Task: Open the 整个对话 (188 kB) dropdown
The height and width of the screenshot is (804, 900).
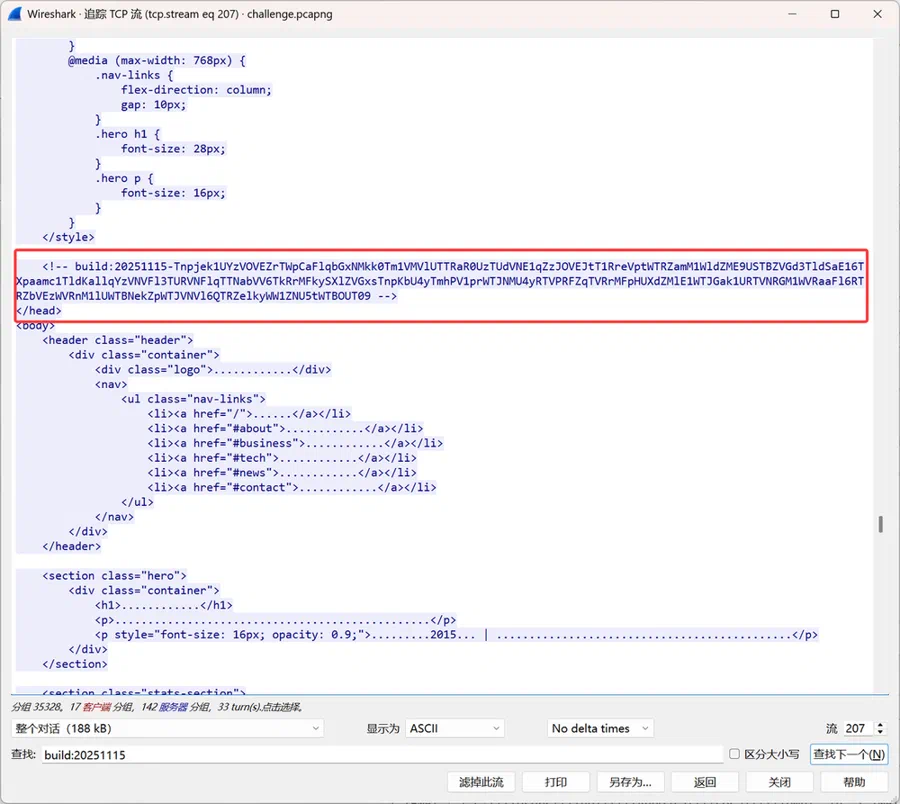Action: pyautogui.click(x=167, y=728)
